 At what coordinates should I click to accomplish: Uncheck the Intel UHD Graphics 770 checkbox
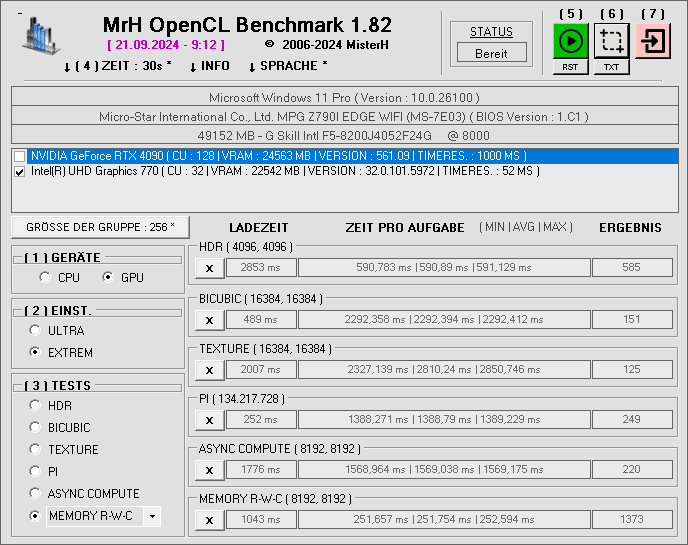(19, 172)
